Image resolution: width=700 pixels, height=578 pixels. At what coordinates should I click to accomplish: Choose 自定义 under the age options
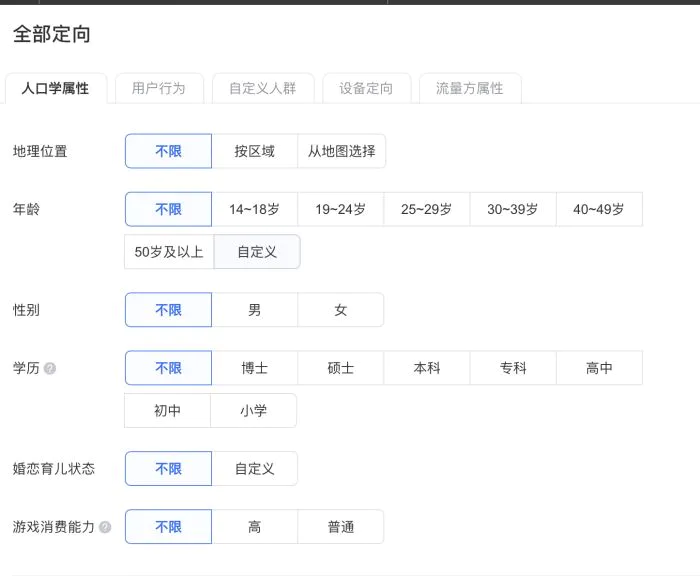click(x=257, y=252)
